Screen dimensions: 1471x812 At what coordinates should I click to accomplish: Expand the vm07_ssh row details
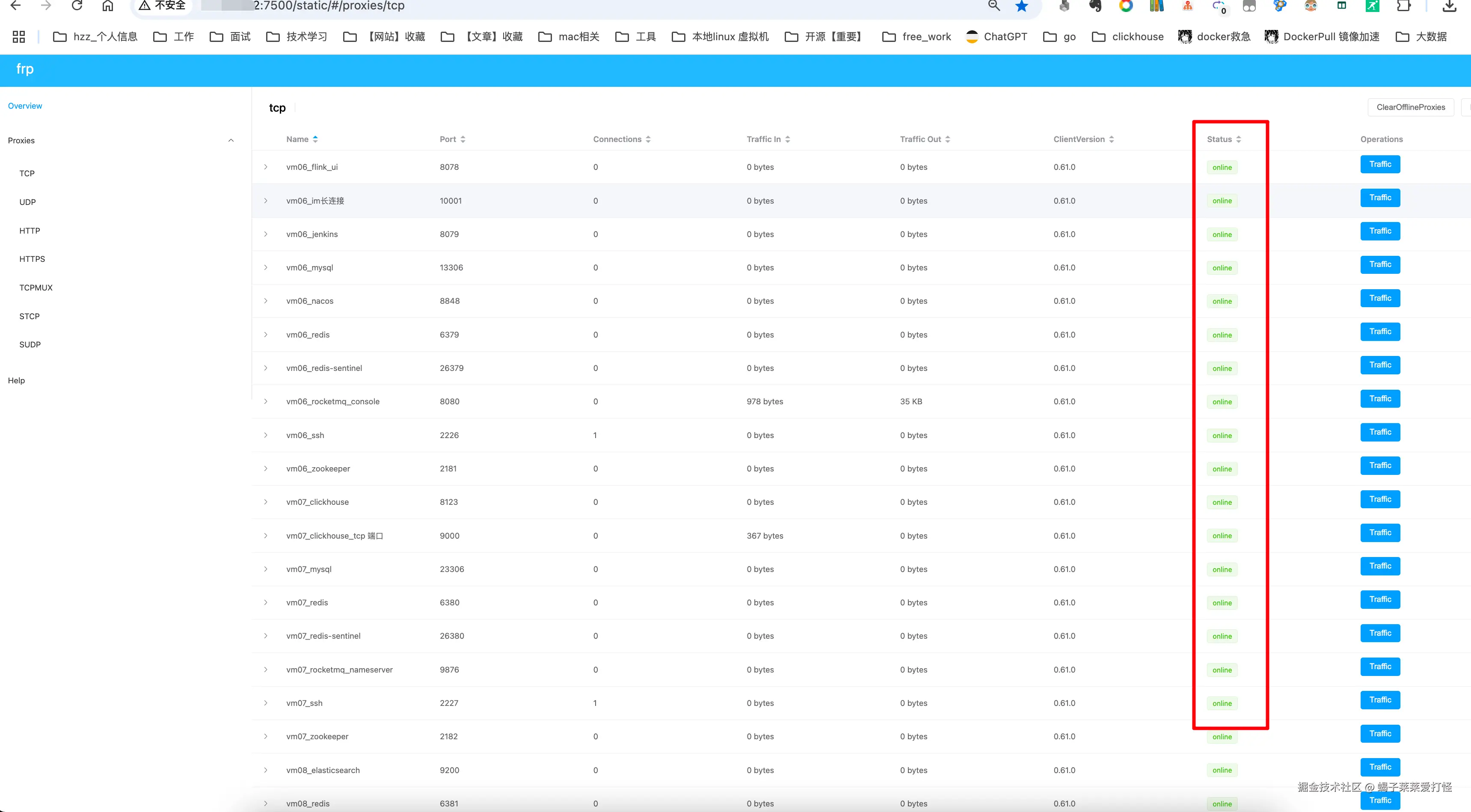[266, 703]
